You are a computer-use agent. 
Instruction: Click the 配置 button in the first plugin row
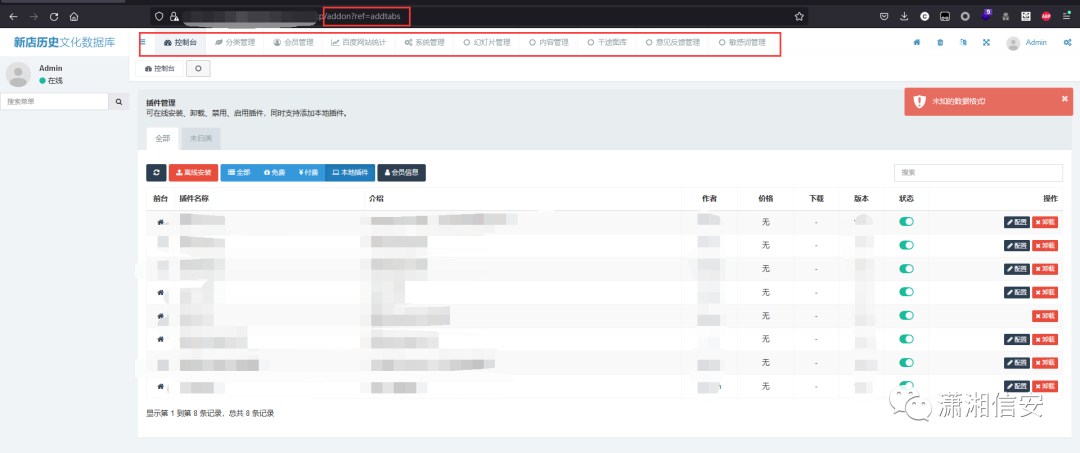(1017, 222)
